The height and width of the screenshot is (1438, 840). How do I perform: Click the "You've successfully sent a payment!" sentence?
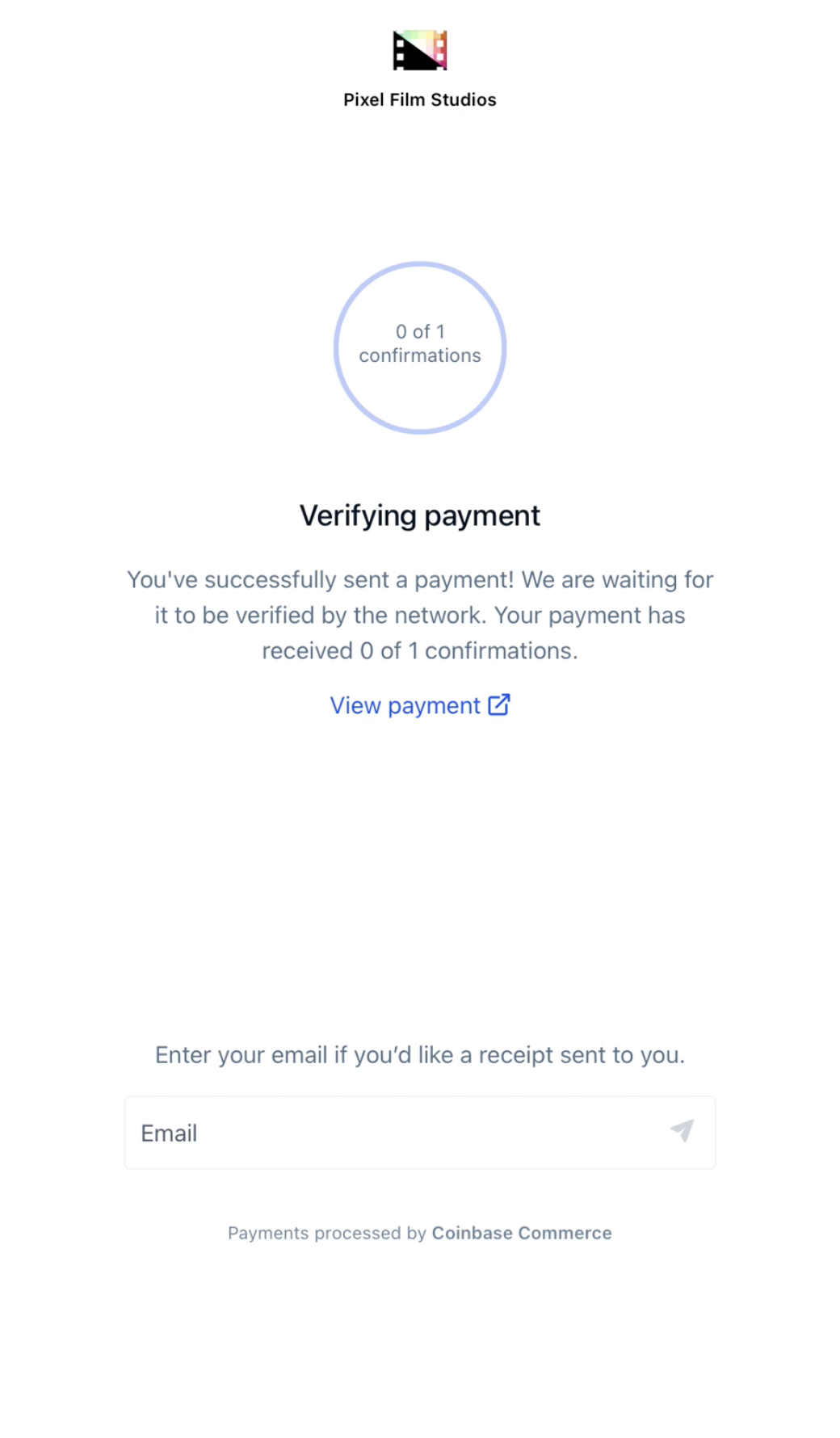pos(320,580)
